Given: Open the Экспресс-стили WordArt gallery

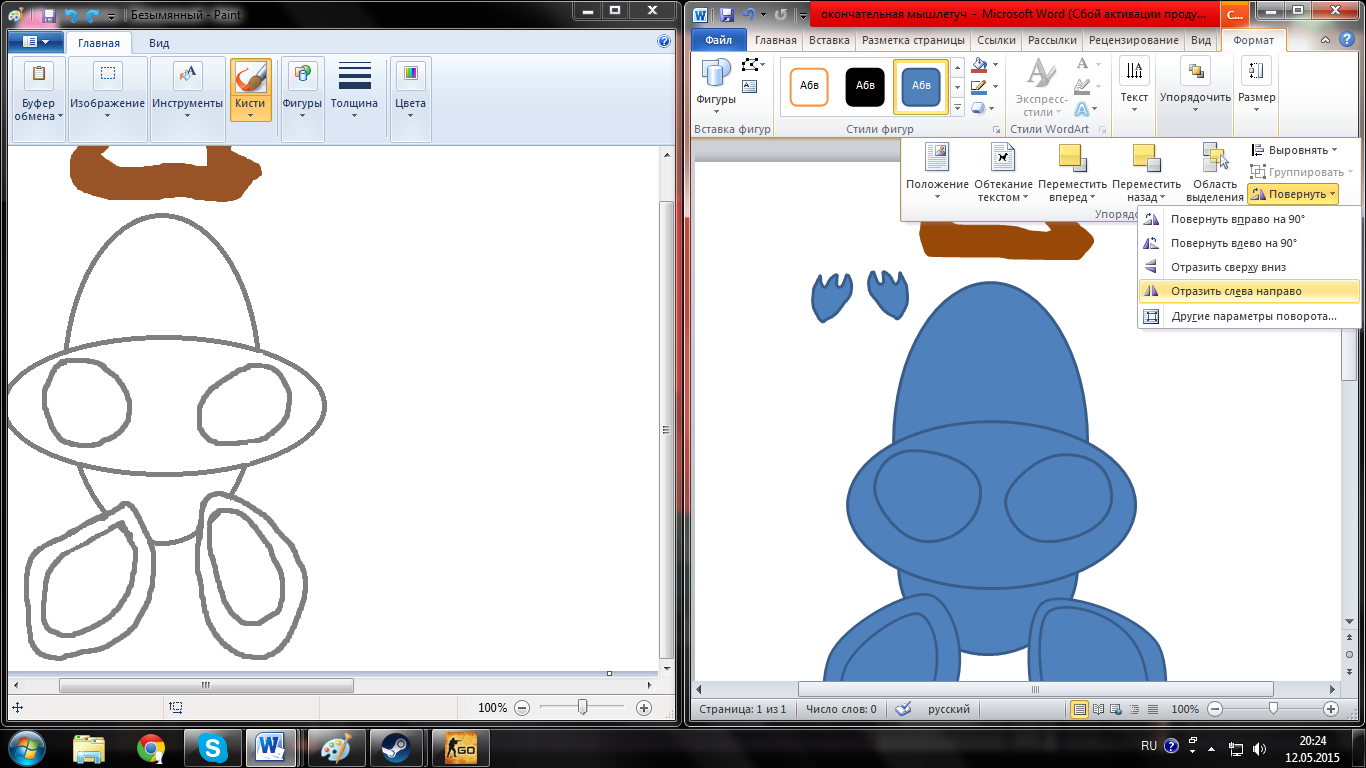Looking at the screenshot, I should coord(1041,87).
